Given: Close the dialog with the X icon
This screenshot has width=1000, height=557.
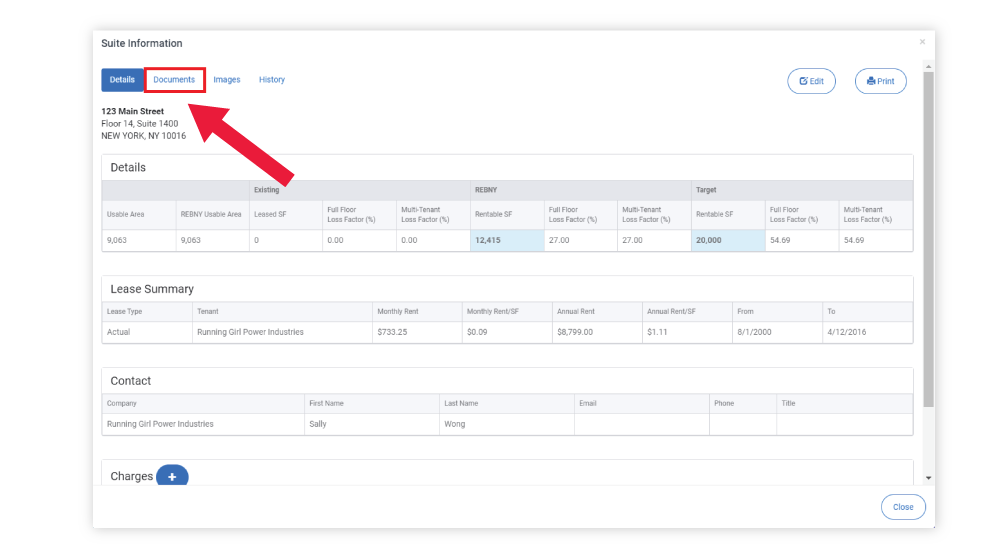Looking at the screenshot, I should tap(922, 41).
